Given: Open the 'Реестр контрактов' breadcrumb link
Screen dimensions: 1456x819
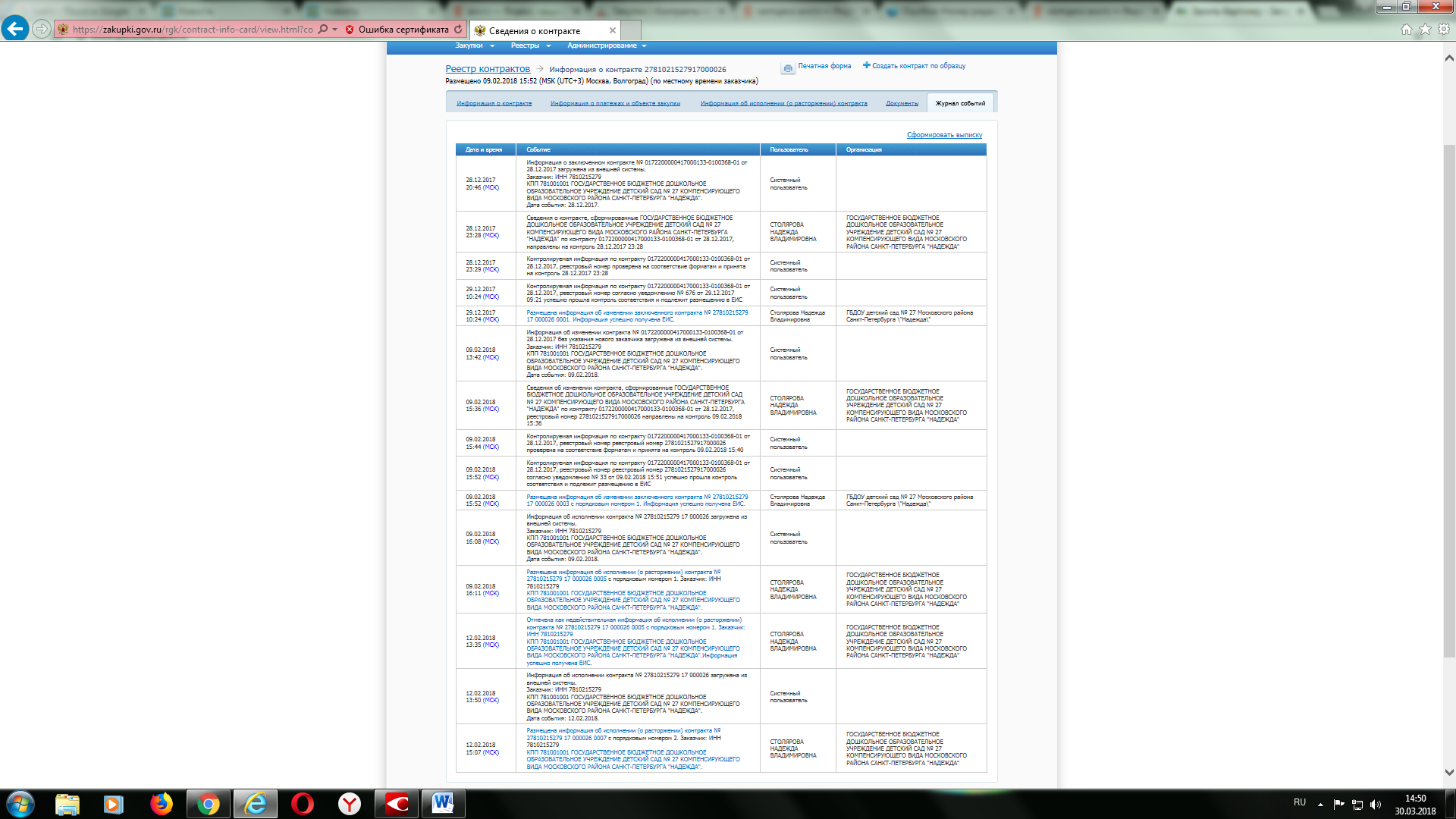Looking at the screenshot, I should tap(488, 69).
